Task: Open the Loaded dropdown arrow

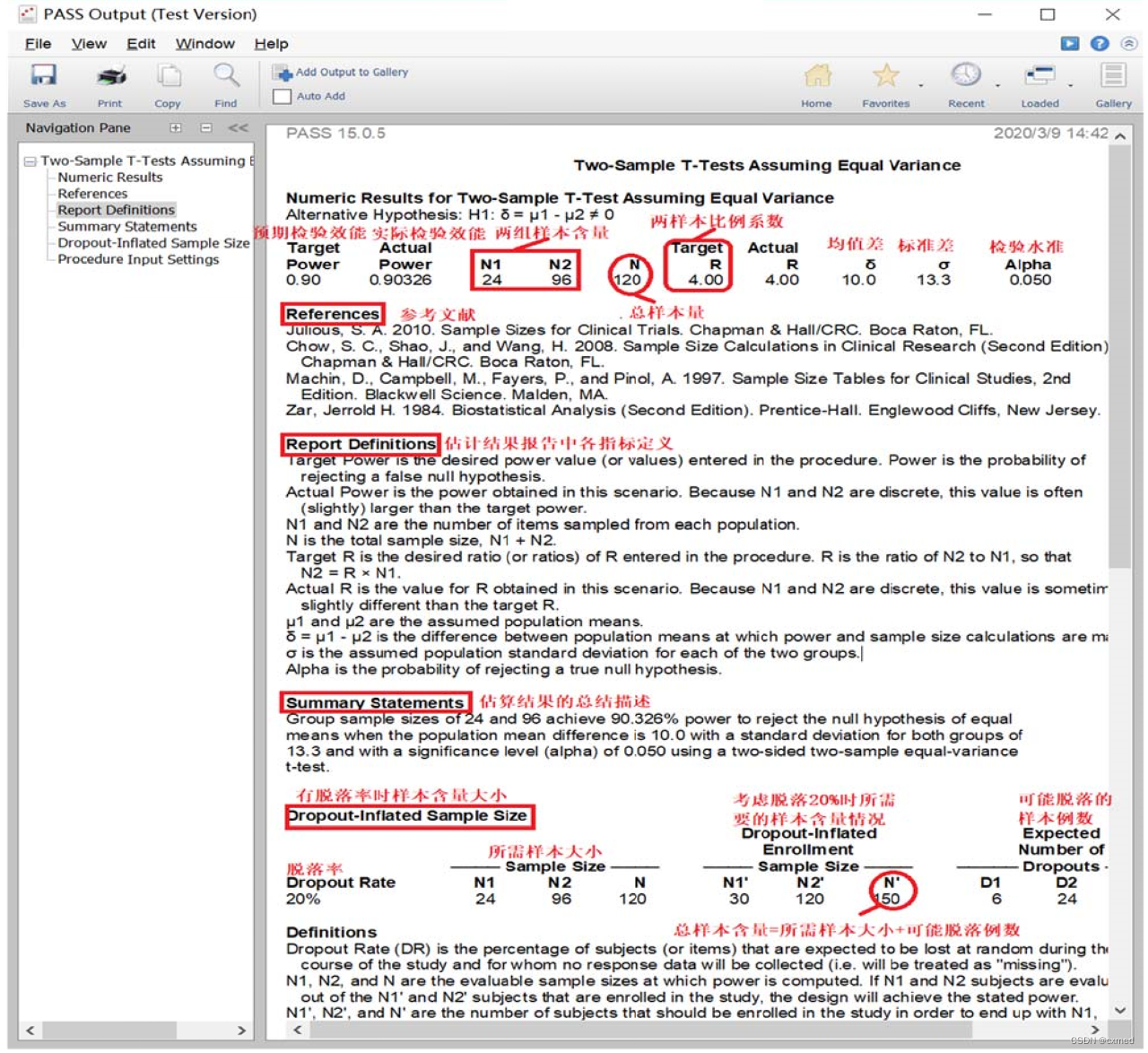Action: point(1070,86)
